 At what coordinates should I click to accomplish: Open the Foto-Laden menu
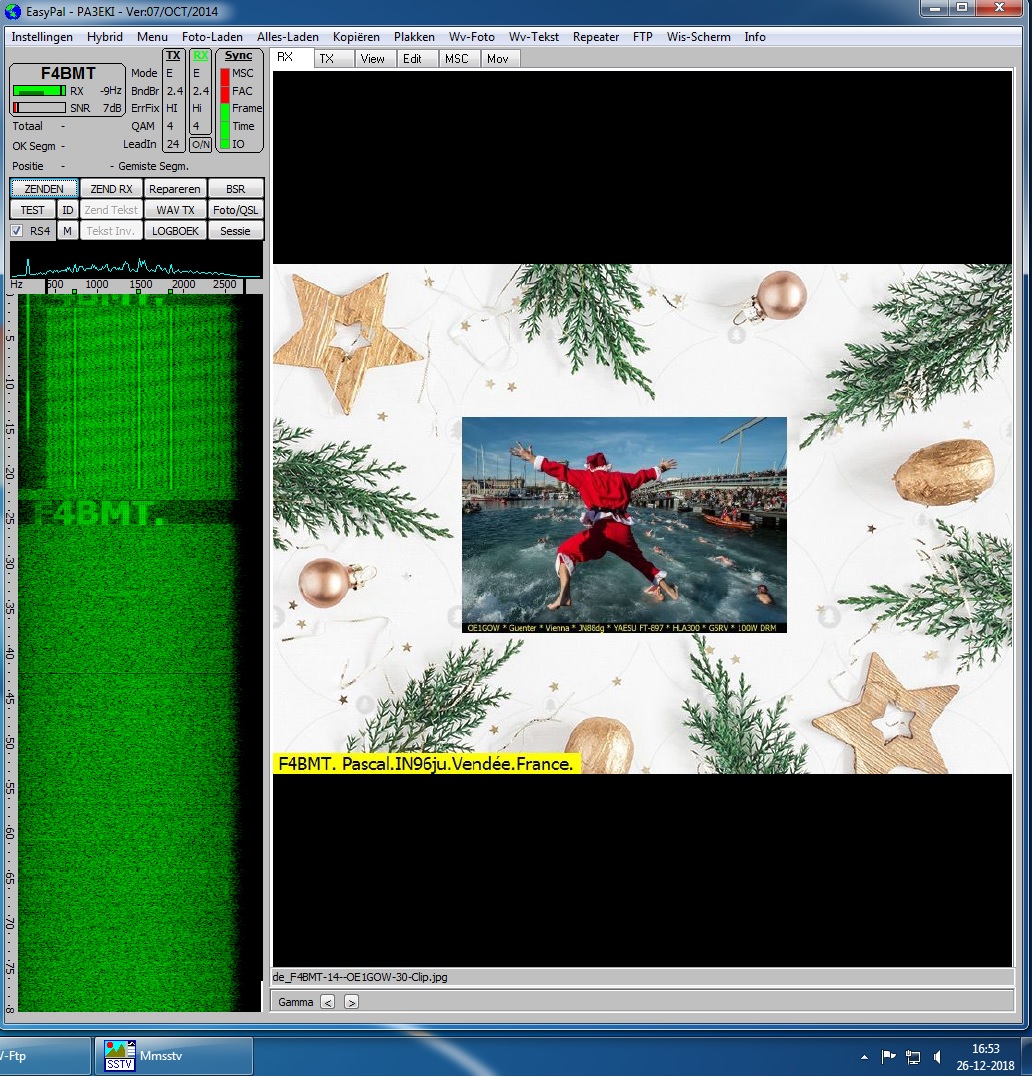pos(212,37)
